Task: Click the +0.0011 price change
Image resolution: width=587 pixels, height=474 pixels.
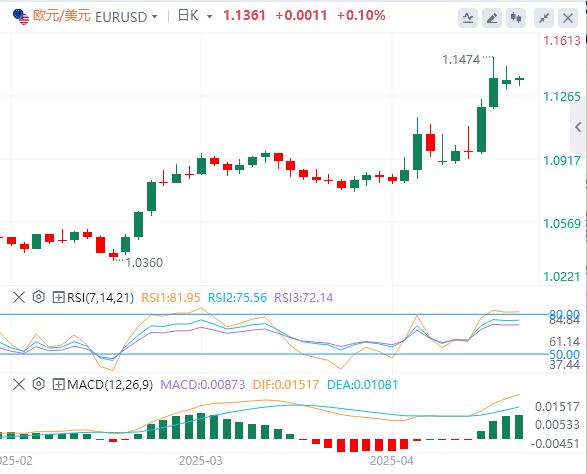Action: [x=301, y=16]
